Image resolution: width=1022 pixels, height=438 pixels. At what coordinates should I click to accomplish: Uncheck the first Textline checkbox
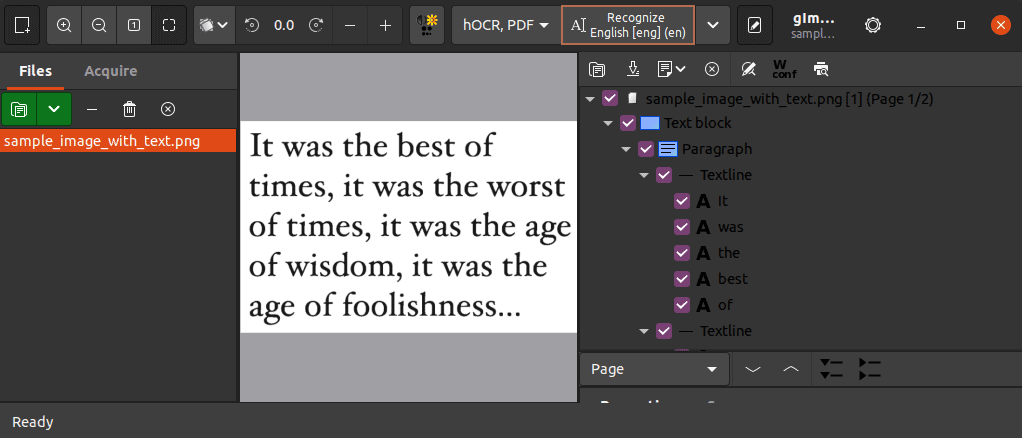[x=664, y=175]
